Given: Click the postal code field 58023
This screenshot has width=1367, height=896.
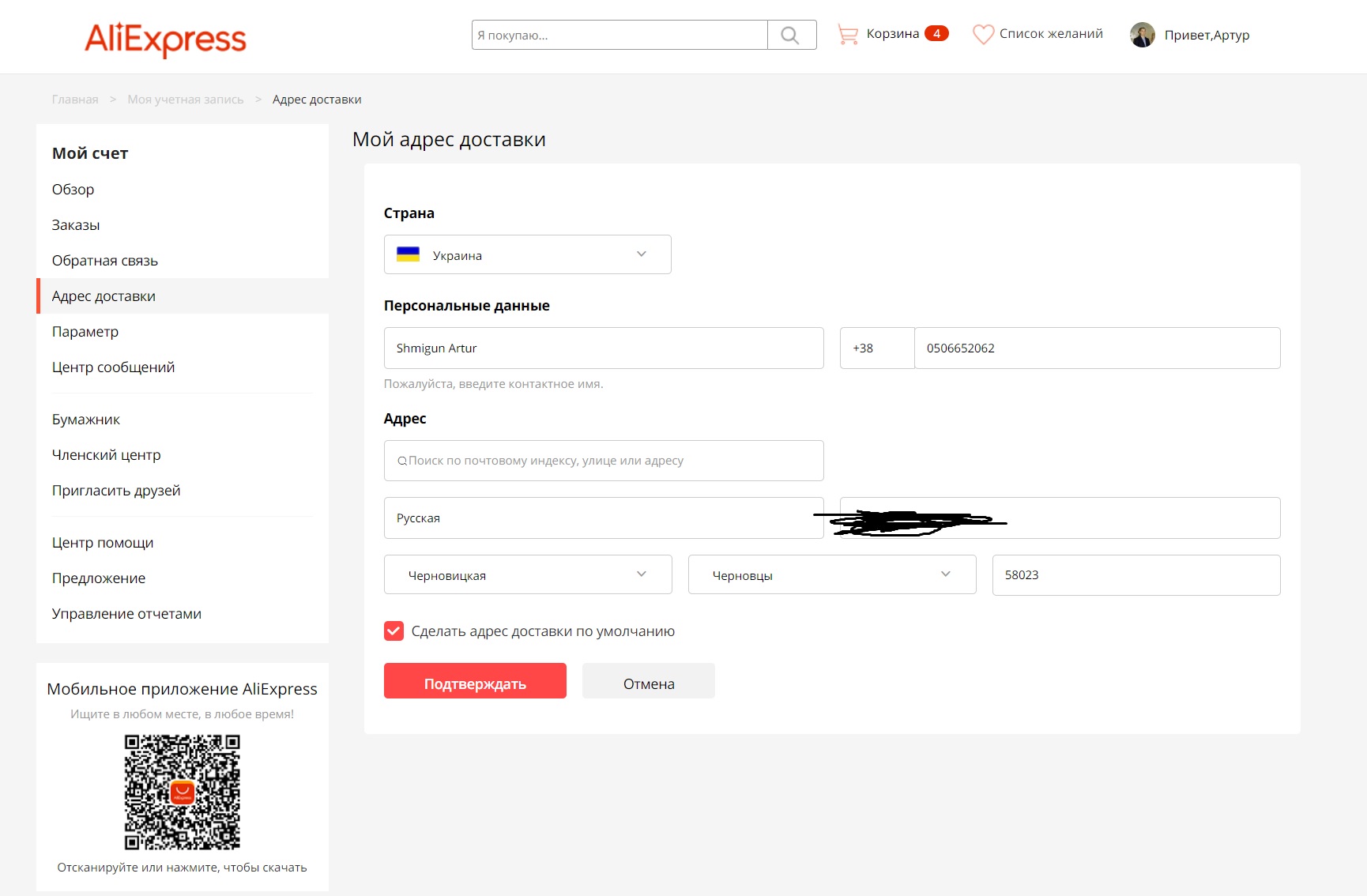Looking at the screenshot, I should (1135, 575).
